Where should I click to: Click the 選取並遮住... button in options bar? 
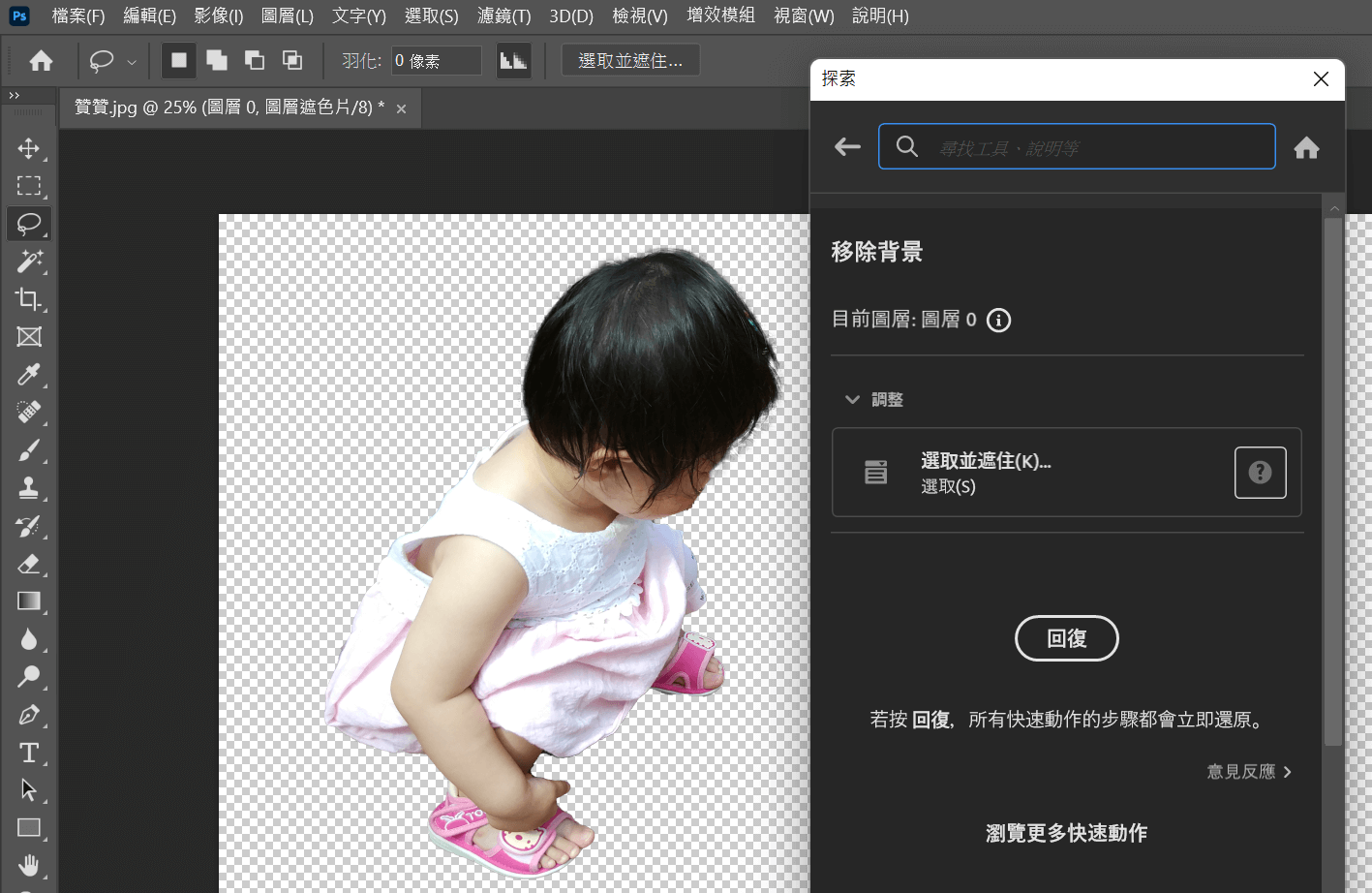coord(630,61)
